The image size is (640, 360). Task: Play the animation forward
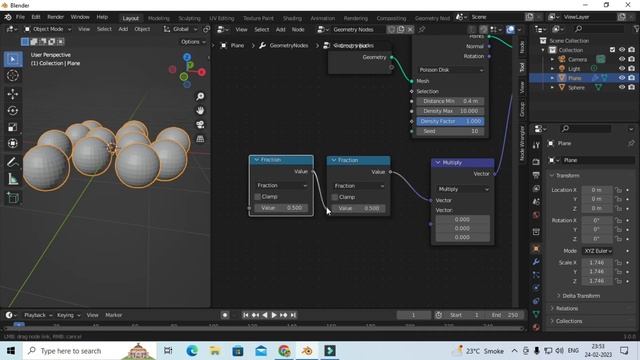click(x=274, y=315)
